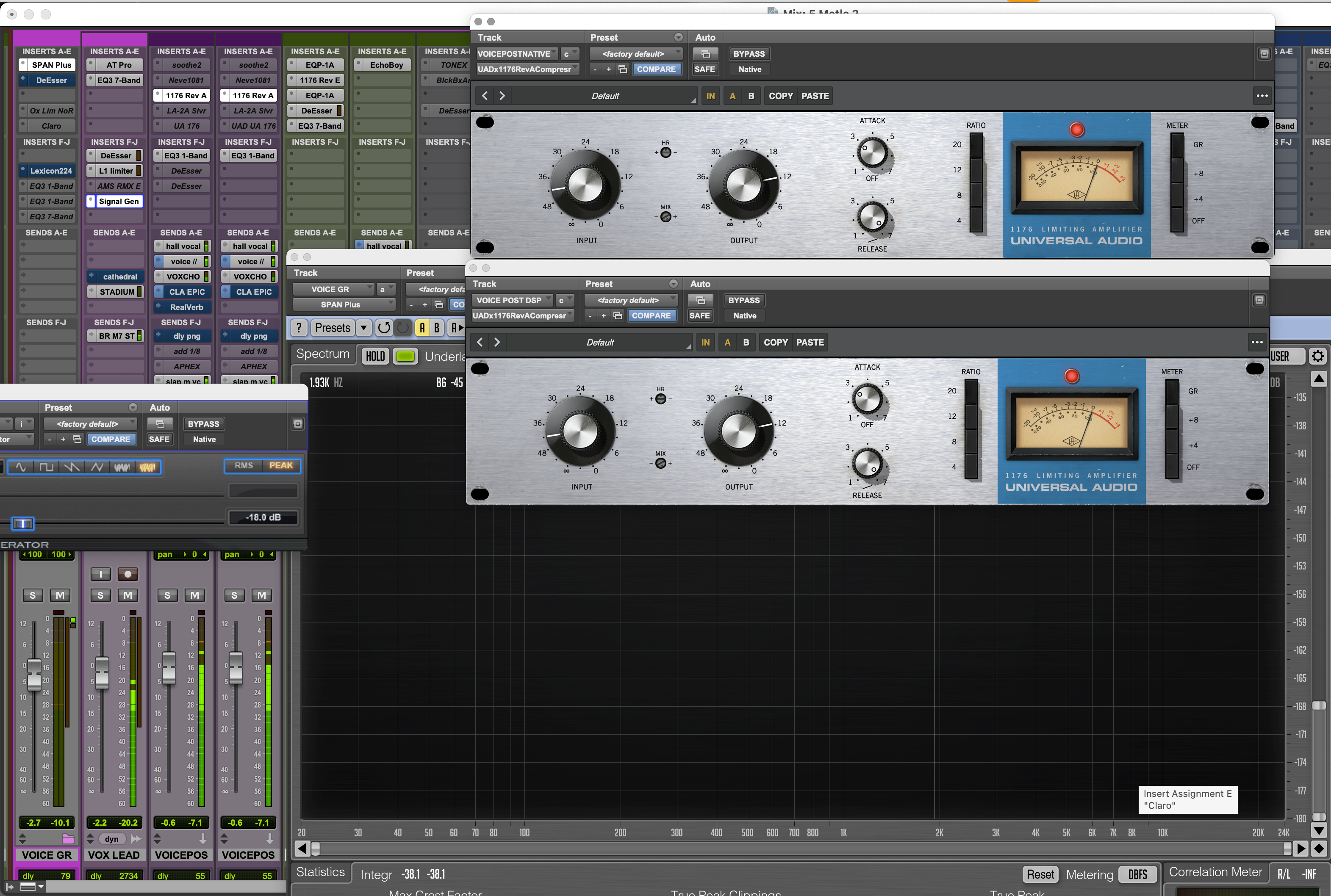The width and height of the screenshot is (1331, 896).
Task: Open three-dots menu in VOICEPOSTNATIVE 1176 plugin
Action: point(1262,96)
